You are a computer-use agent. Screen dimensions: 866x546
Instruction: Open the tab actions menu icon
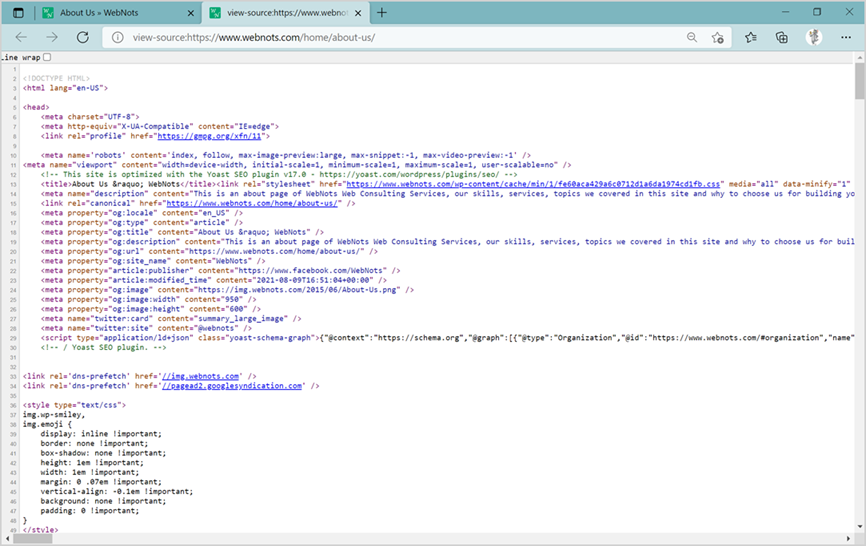click(x=17, y=13)
